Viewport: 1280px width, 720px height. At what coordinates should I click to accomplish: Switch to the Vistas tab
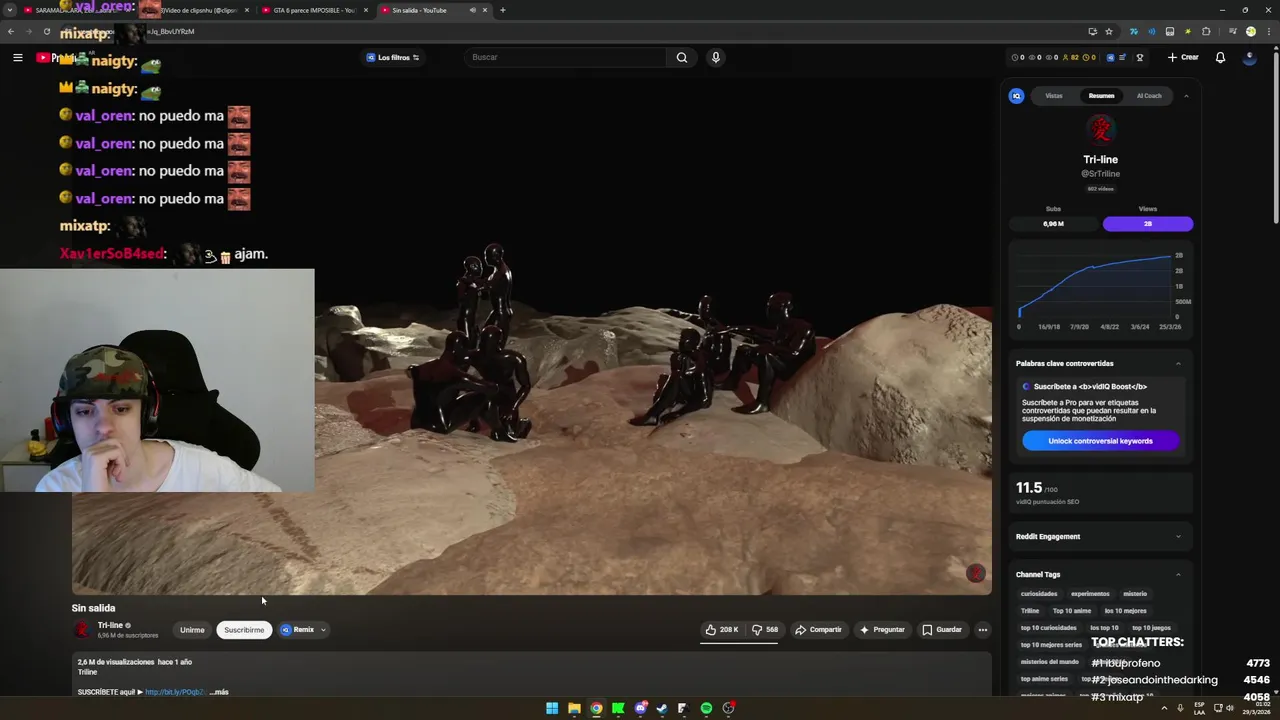pyautogui.click(x=1054, y=96)
